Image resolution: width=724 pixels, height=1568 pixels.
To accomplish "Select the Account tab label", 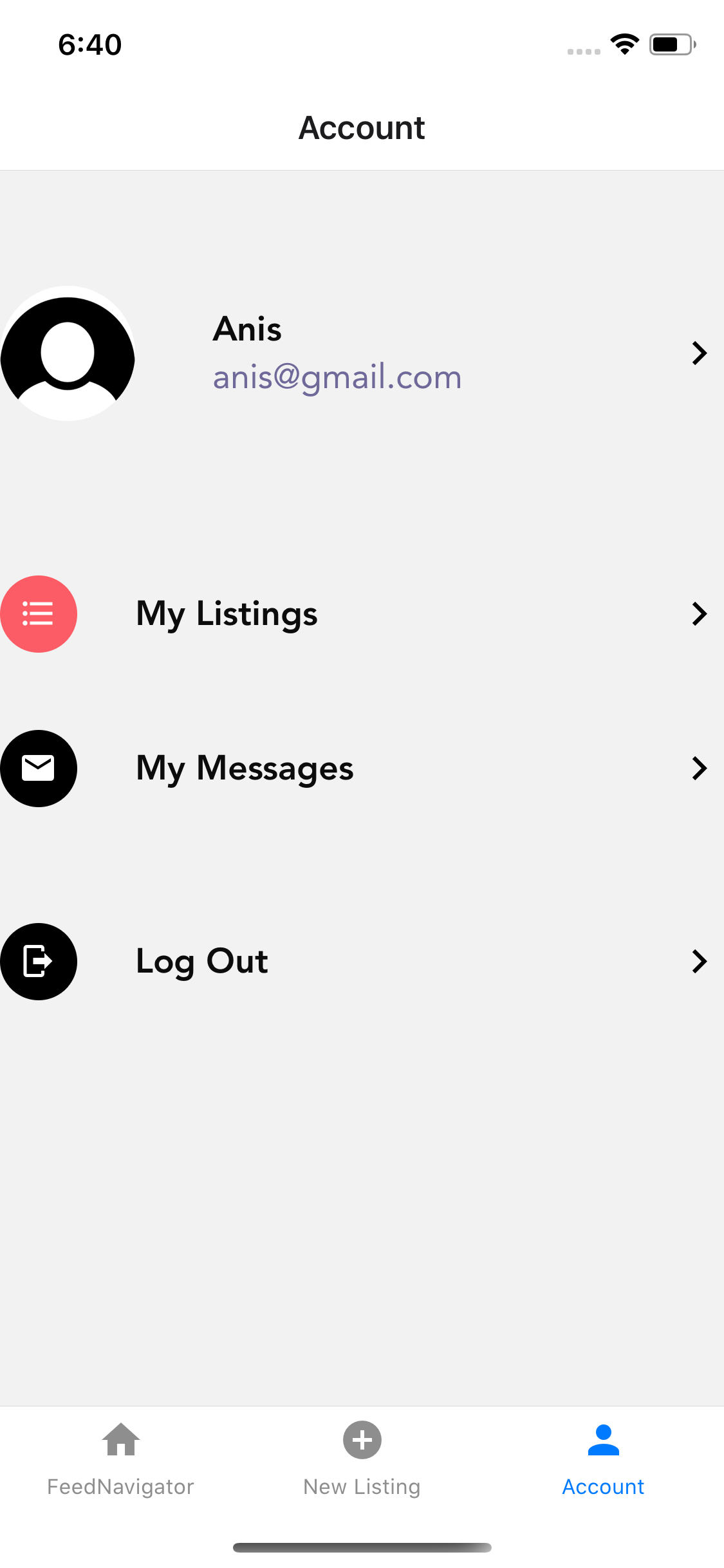I will 603,1487.
